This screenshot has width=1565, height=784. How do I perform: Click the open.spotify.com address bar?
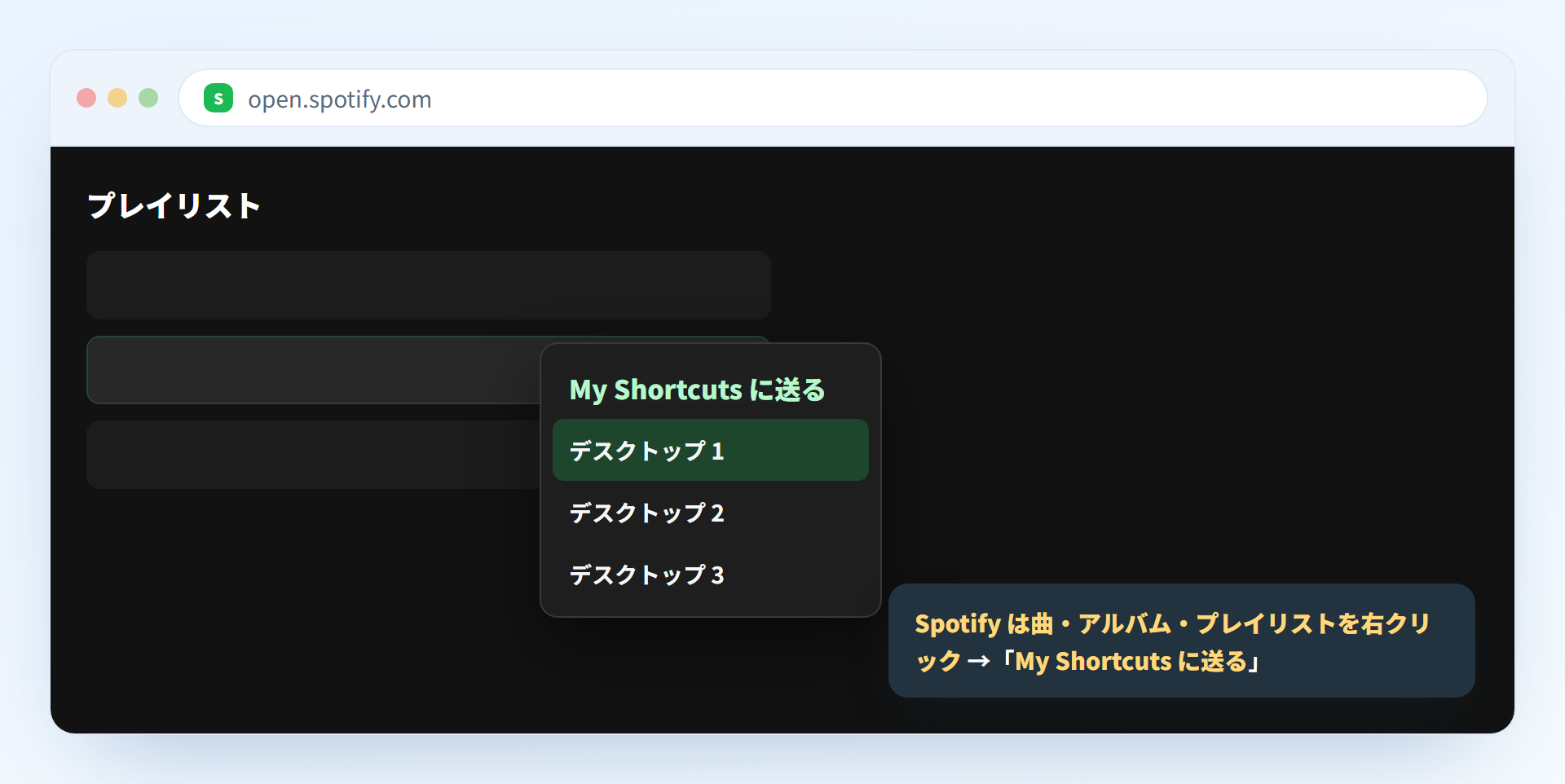(833, 98)
